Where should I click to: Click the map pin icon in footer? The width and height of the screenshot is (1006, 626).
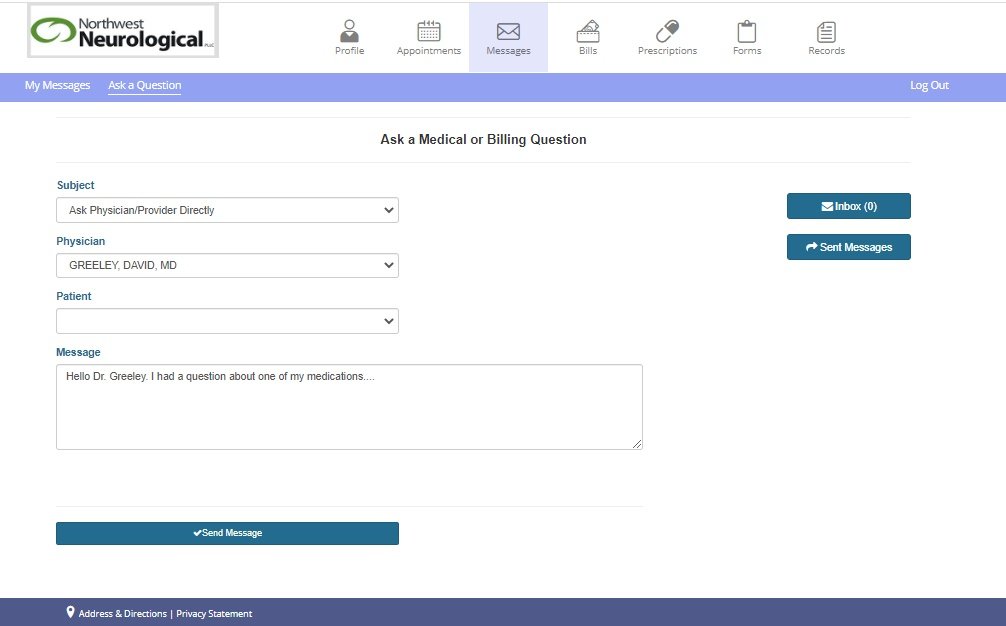pyautogui.click(x=70, y=612)
